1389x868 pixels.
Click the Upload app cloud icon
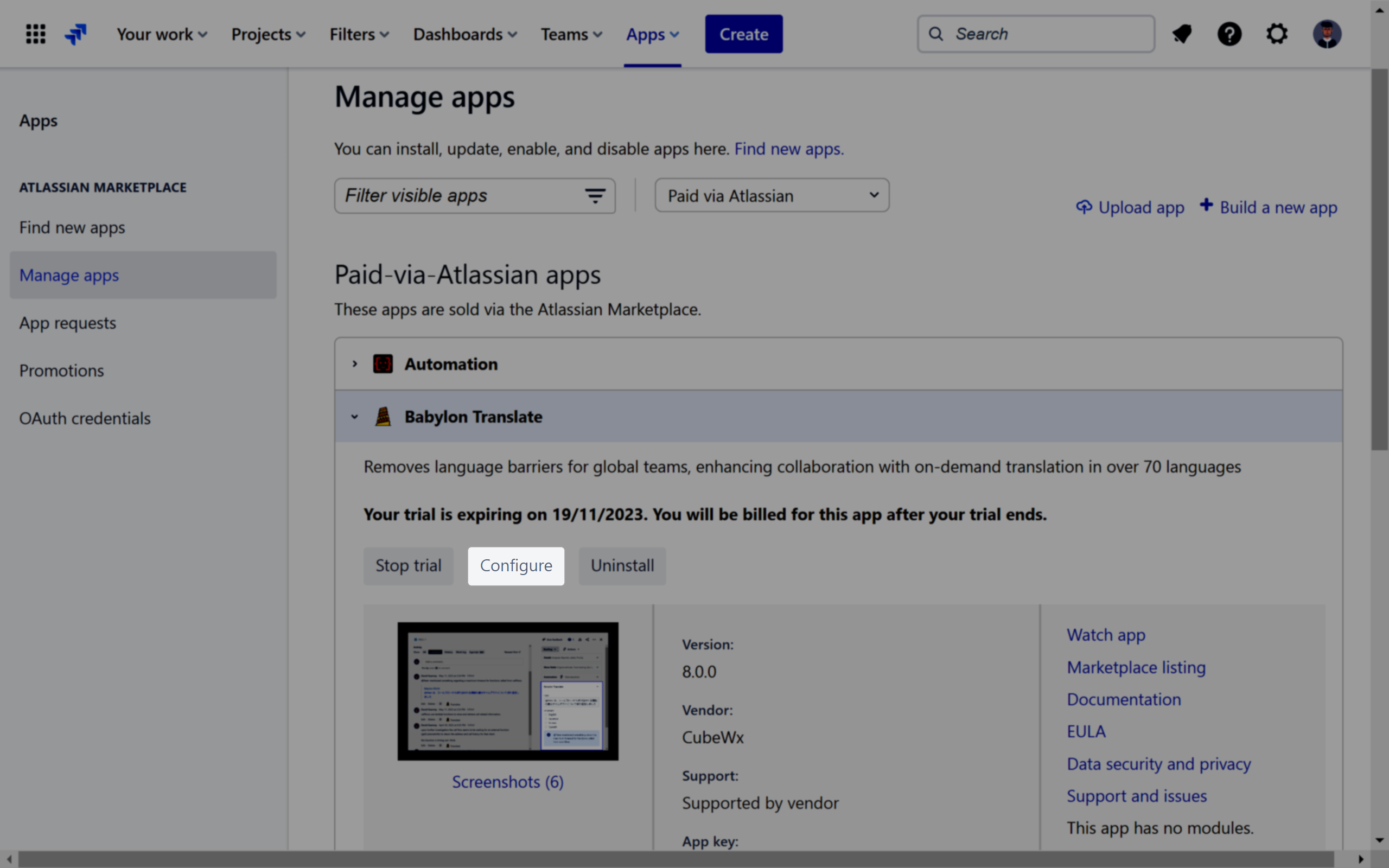tap(1084, 207)
